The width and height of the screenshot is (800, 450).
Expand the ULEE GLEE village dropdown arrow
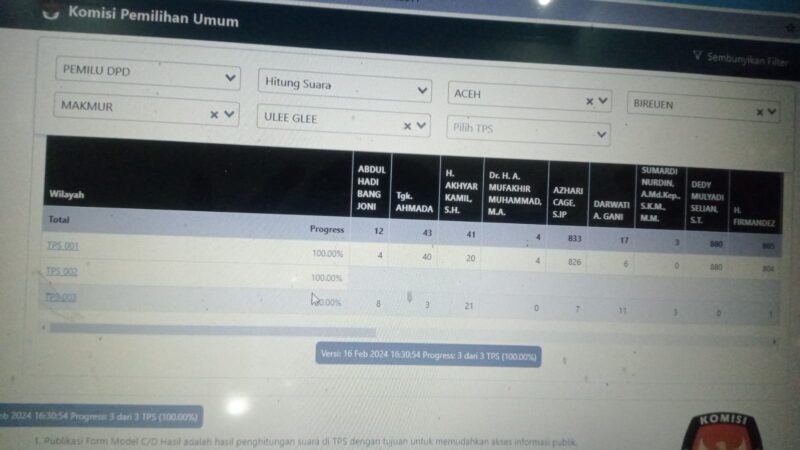point(421,125)
